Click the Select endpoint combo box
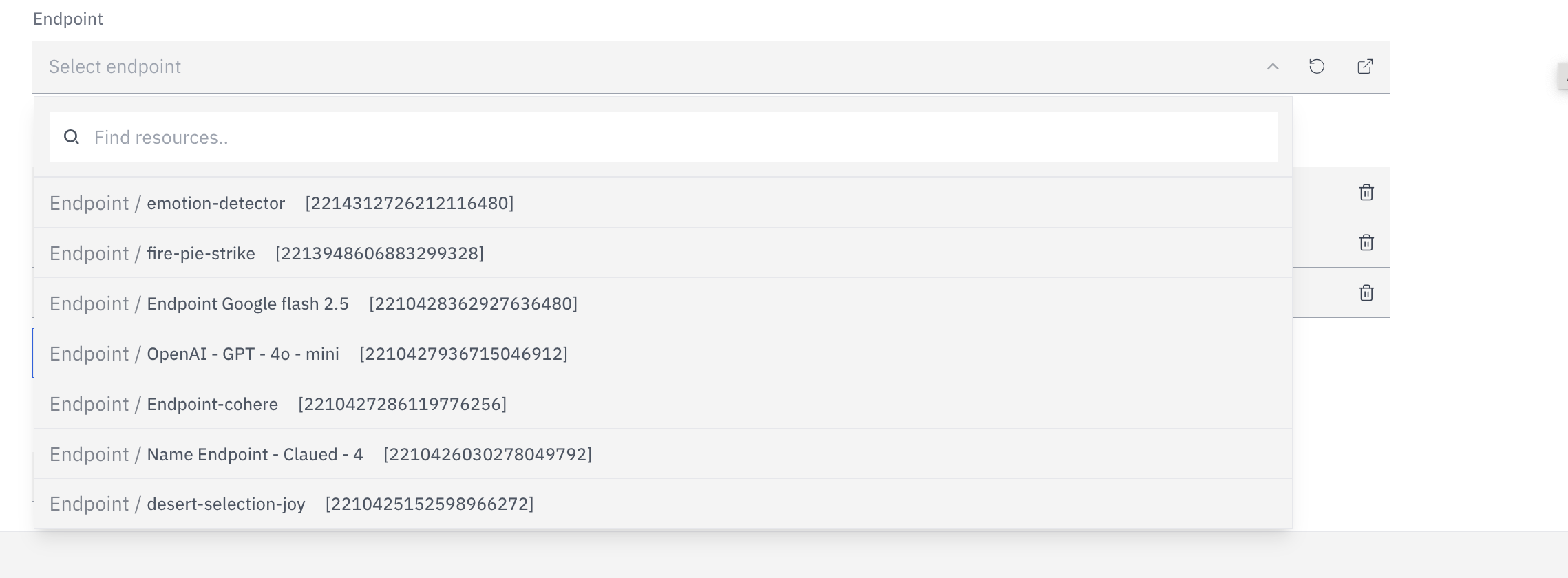This screenshot has width=1568, height=578. click(711, 67)
